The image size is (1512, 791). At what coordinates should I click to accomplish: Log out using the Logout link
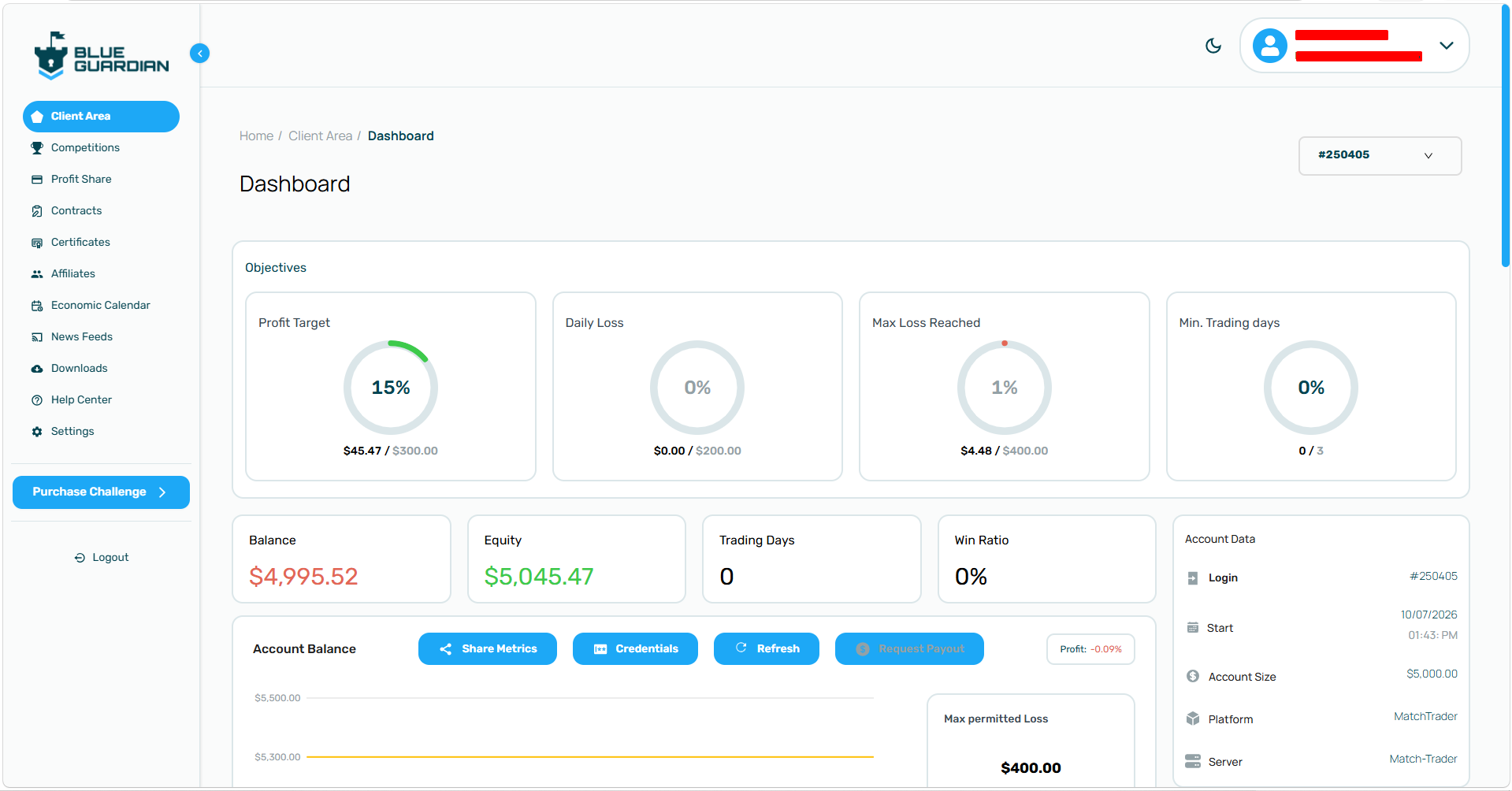(x=102, y=558)
